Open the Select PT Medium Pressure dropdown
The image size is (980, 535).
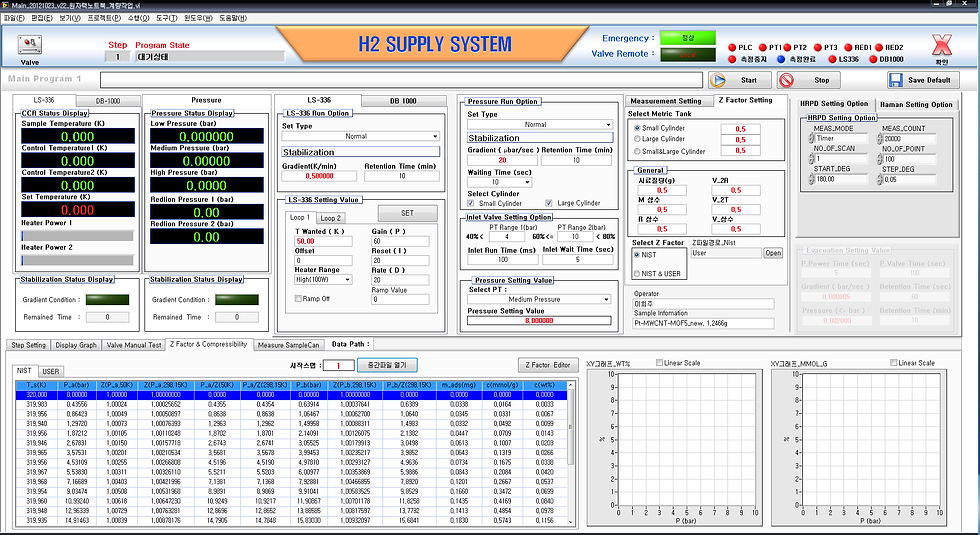pos(539,299)
